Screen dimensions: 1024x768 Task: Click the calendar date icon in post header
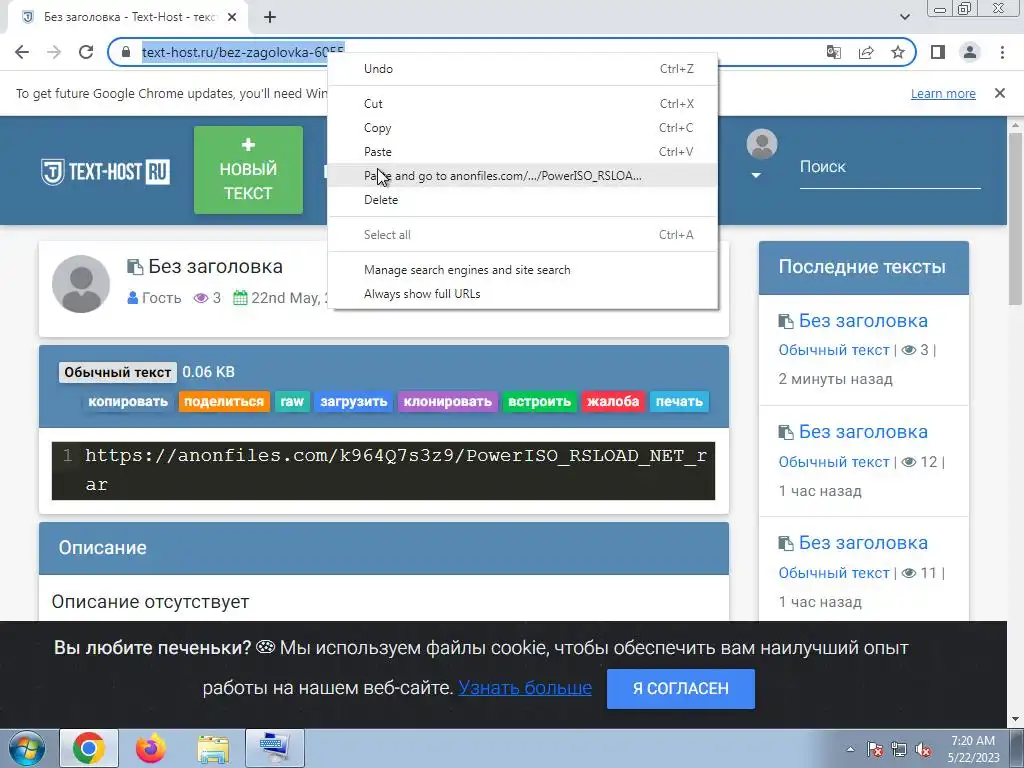[x=240, y=298]
